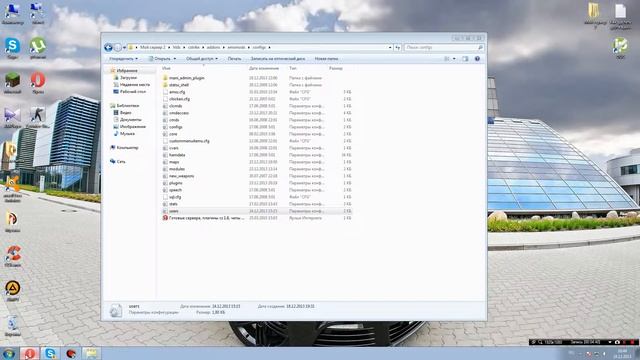Open the Share with (Общий доступ) menu
Viewport: 640px width, 360px height.
click(x=202, y=59)
